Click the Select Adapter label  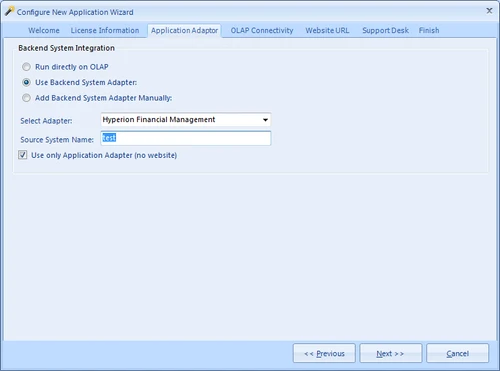46,121
